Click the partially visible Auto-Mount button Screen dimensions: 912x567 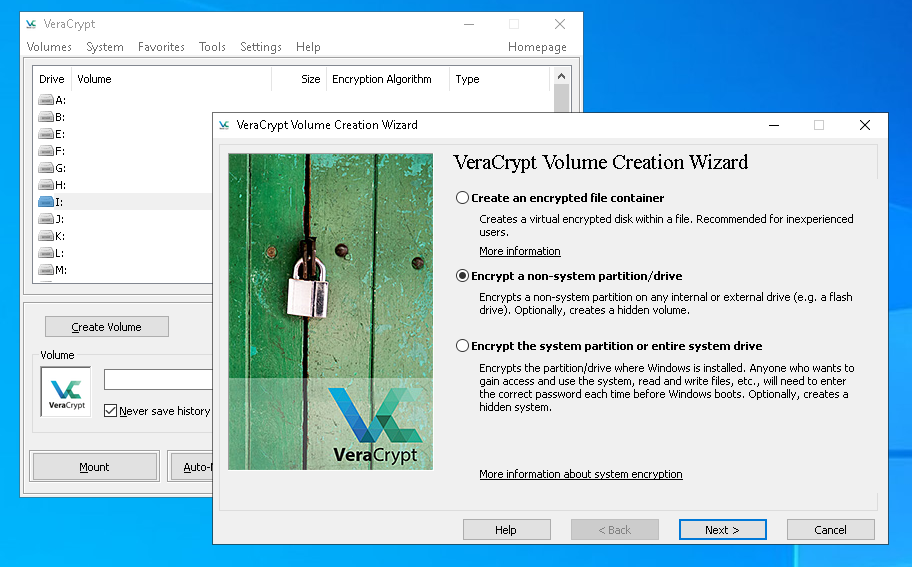pyautogui.click(x=191, y=466)
